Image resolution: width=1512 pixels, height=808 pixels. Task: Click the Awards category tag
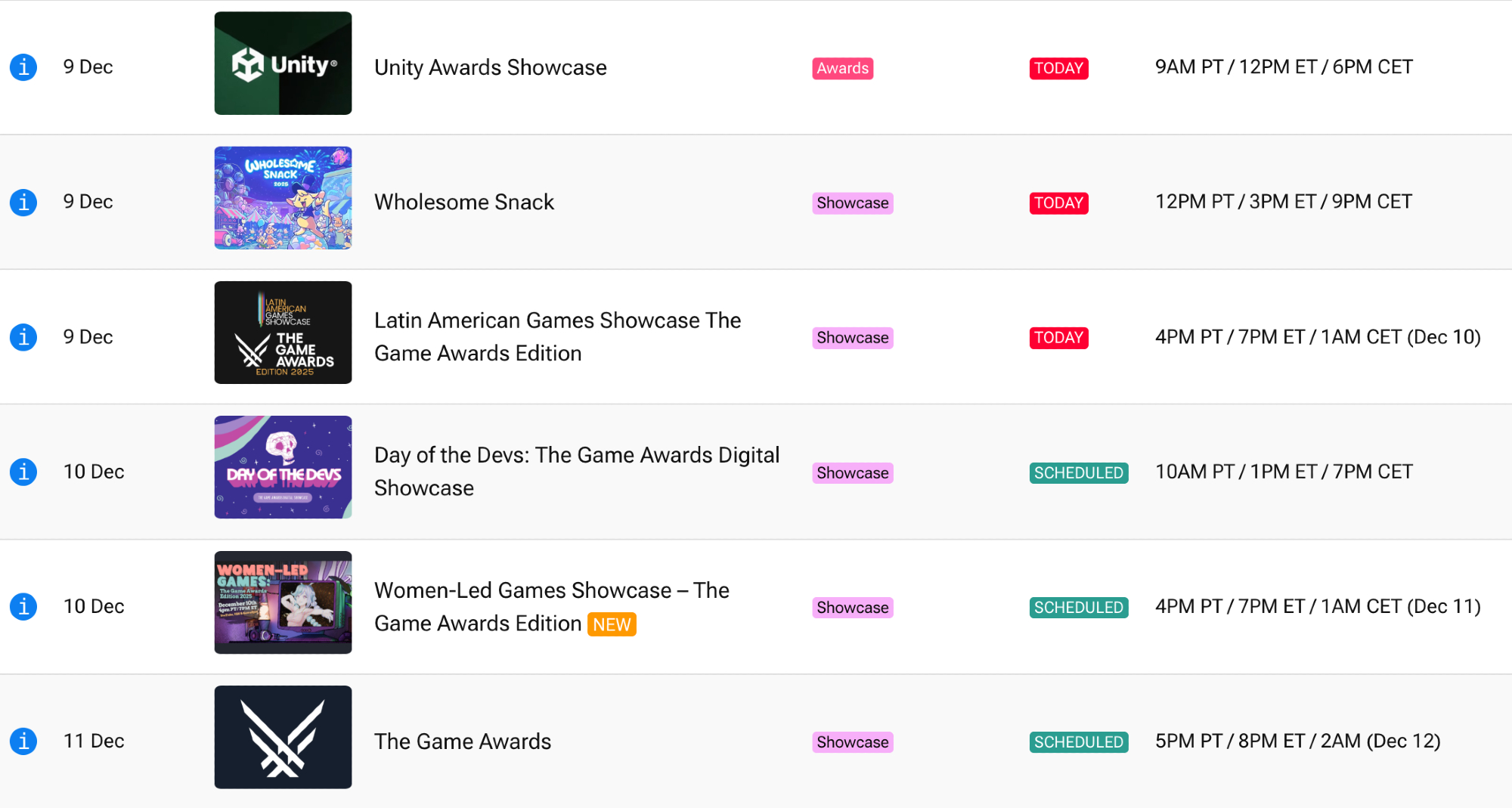click(842, 68)
